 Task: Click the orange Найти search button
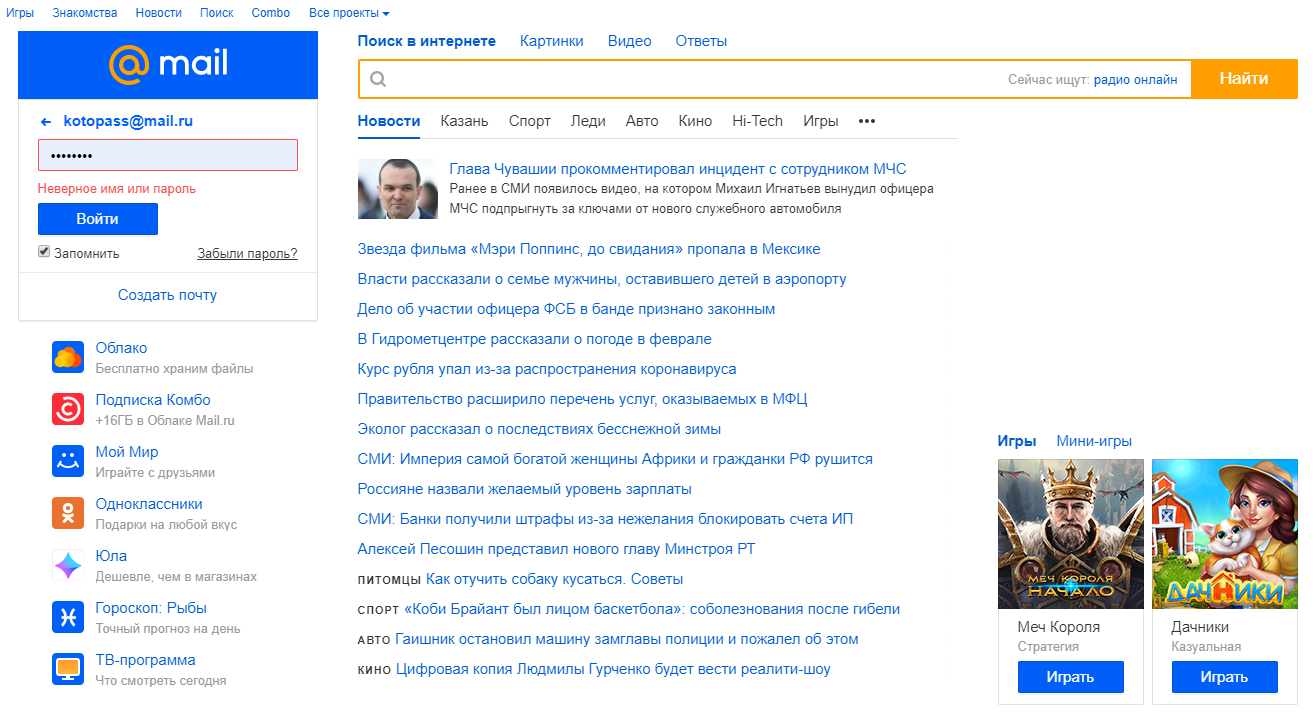pos(1244,79)
